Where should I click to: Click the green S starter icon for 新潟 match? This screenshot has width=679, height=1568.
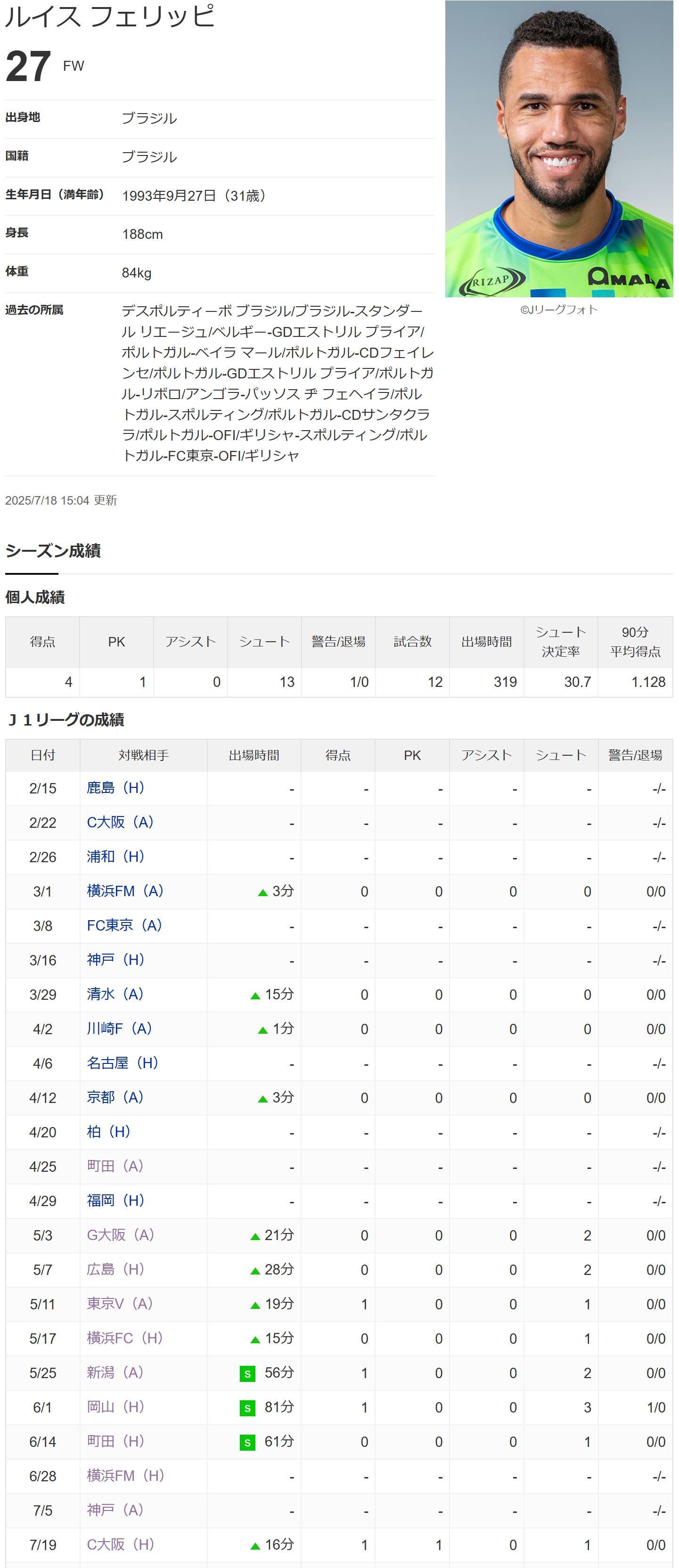coord(247,1374)
